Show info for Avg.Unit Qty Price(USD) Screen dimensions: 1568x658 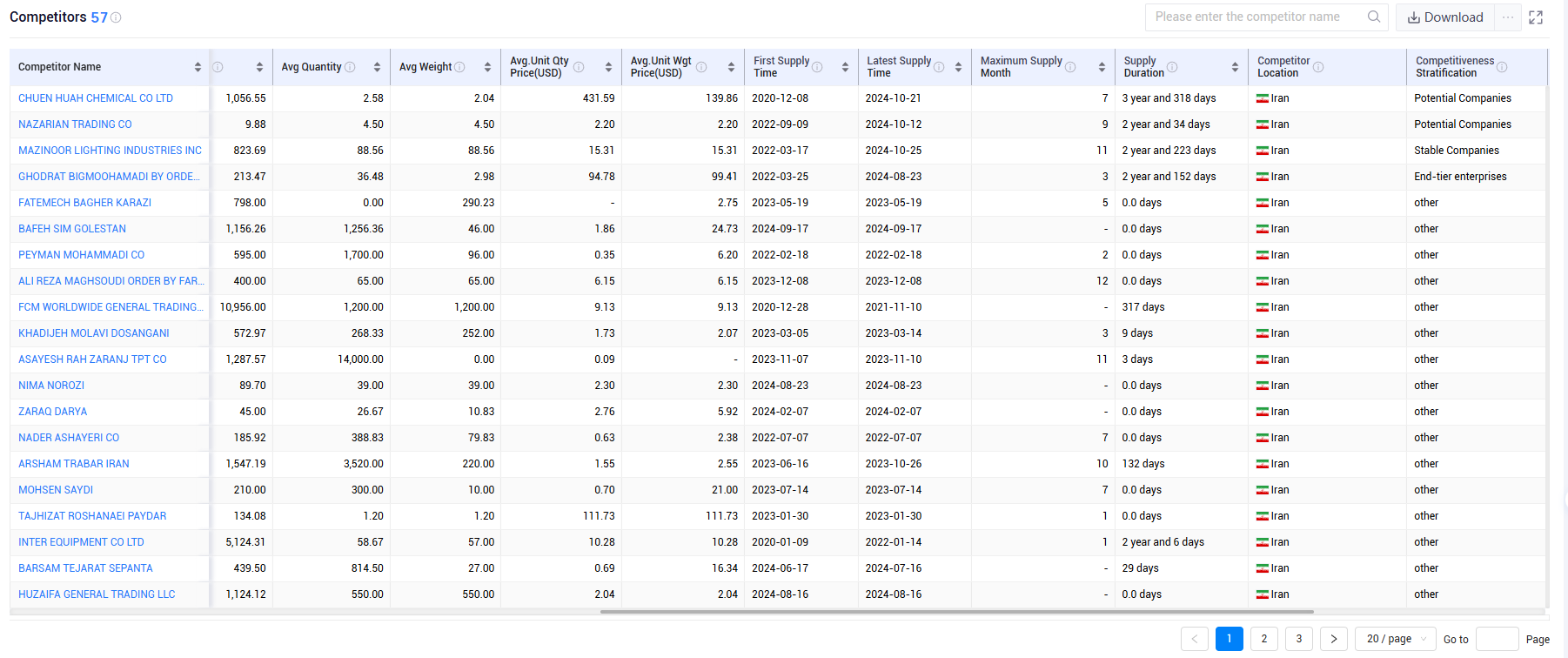579,67
